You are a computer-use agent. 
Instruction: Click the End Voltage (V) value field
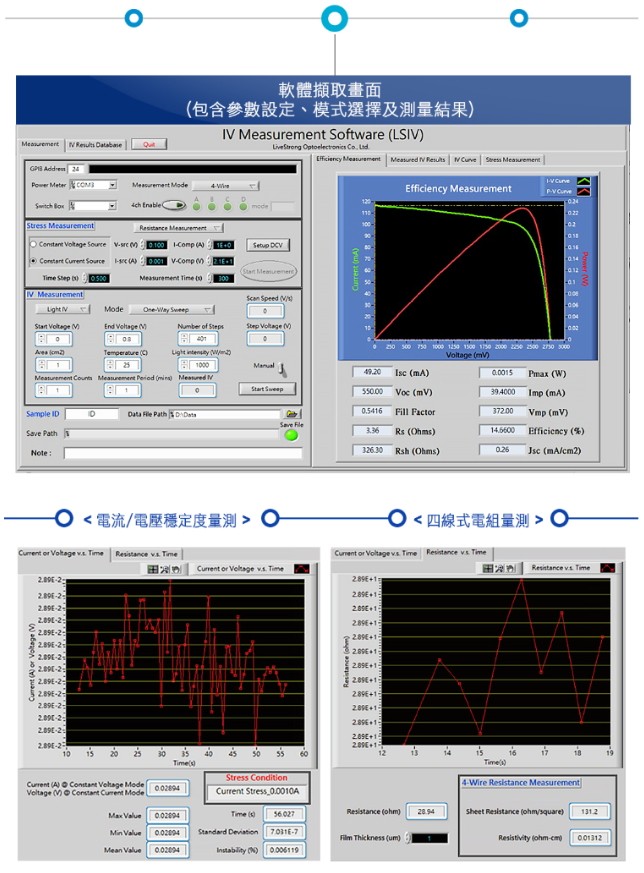point(126,339)
